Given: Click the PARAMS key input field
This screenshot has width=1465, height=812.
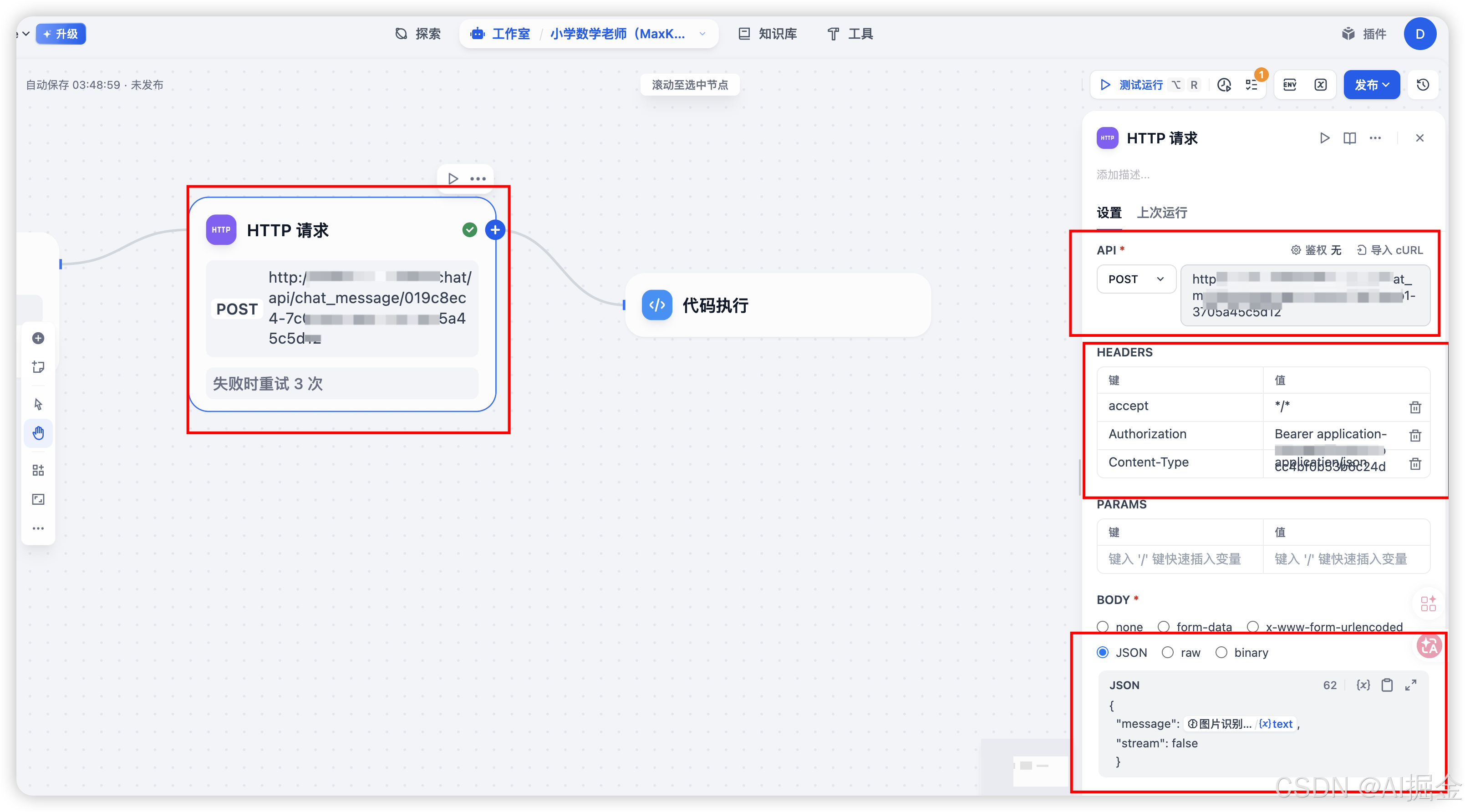Looking at the screenshot, I should (1180, 559).
